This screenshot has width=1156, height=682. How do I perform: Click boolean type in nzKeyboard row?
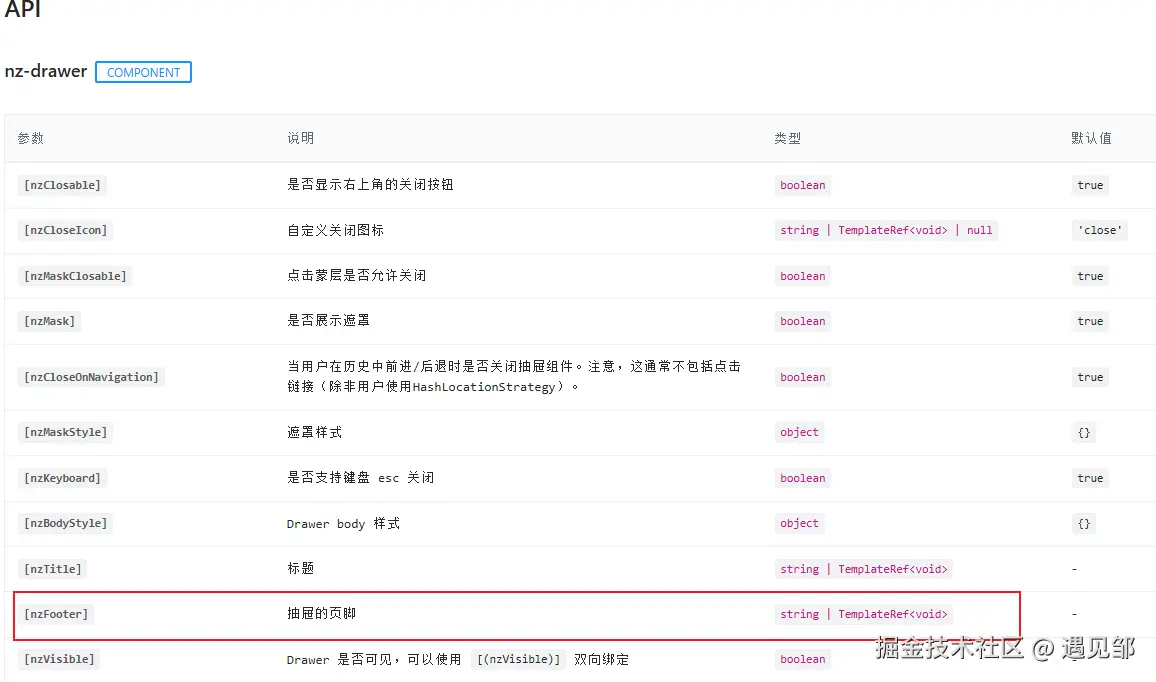coord(803,478)
